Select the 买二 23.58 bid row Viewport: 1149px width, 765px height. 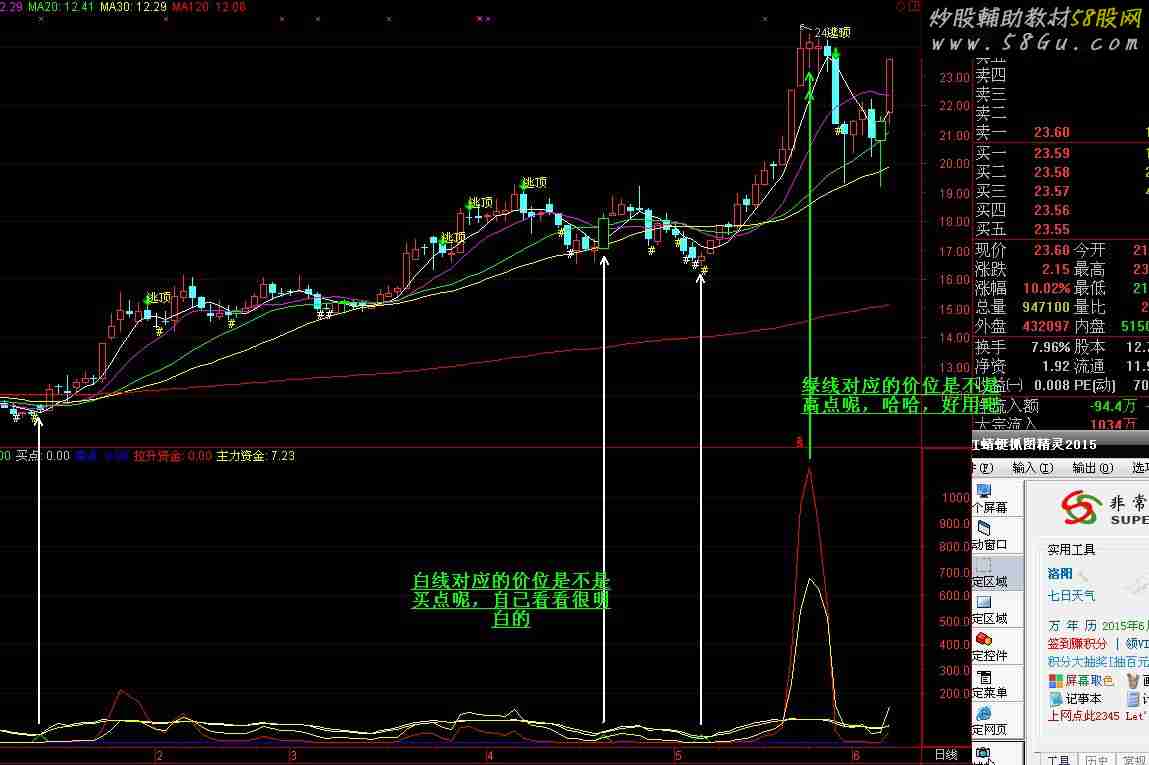point(1061,172)
